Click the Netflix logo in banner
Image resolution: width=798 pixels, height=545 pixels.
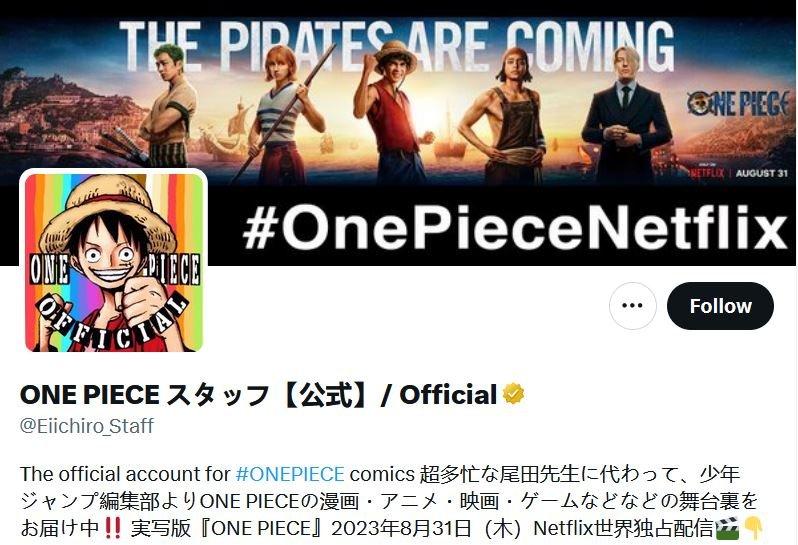[706, 173]
